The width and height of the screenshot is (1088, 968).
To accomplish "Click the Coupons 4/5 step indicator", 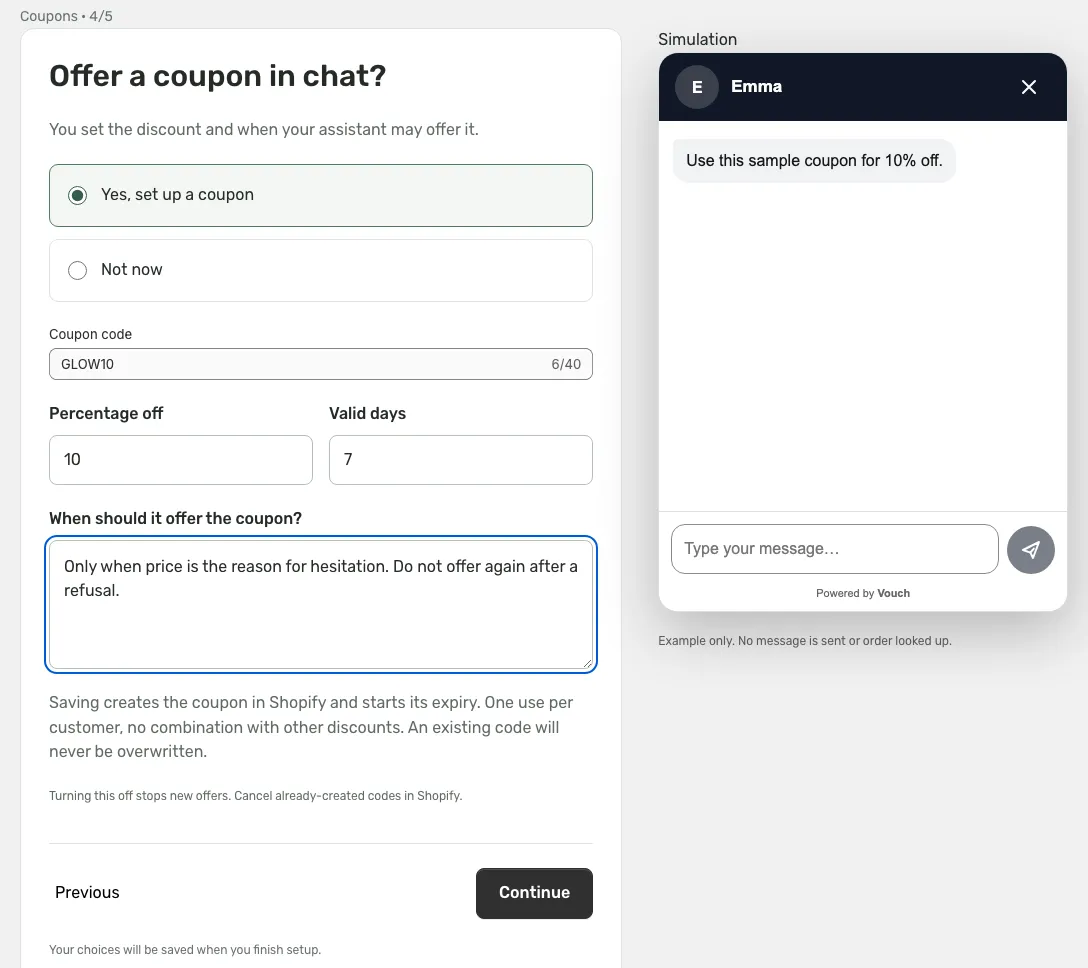I will [x=66, y=16].
